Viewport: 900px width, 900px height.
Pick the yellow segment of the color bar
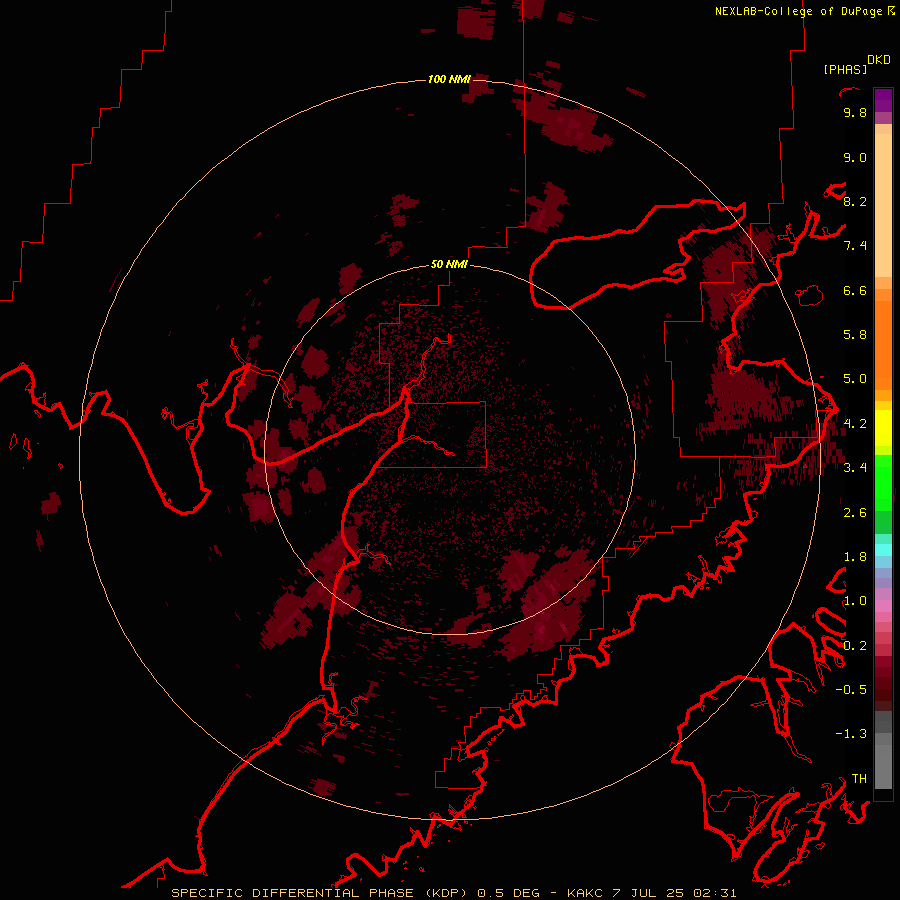[883, 428]
